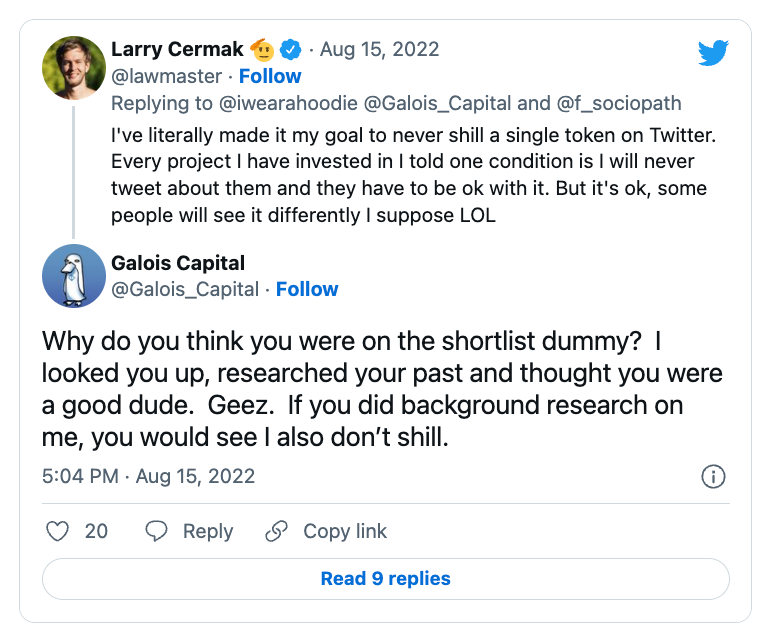Follow @lawmaster account
772x644 pixels.
(x=270, y=76)
